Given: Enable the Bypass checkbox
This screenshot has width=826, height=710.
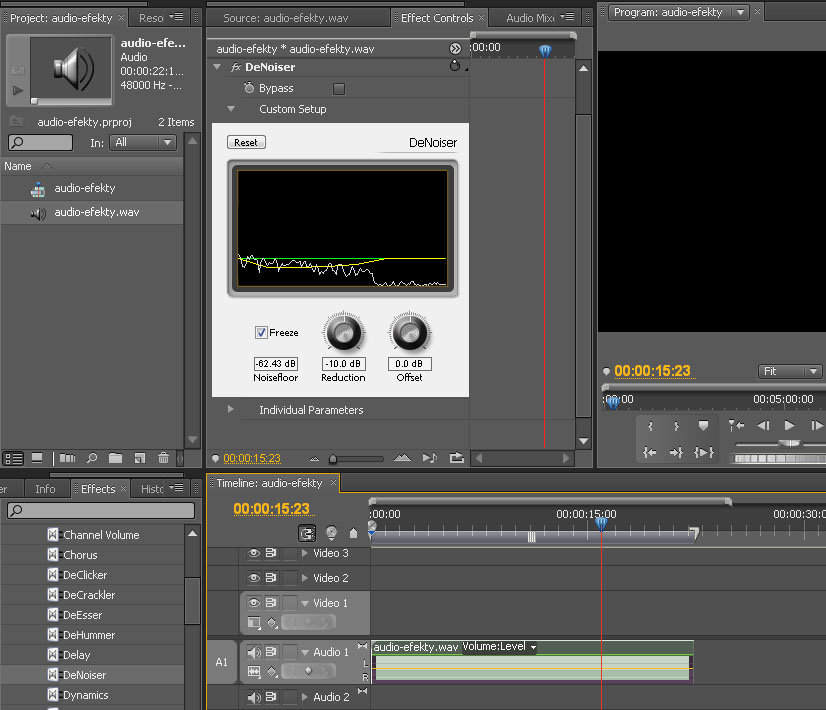Looking at the screenshot, I should click(x=339, y=88).
